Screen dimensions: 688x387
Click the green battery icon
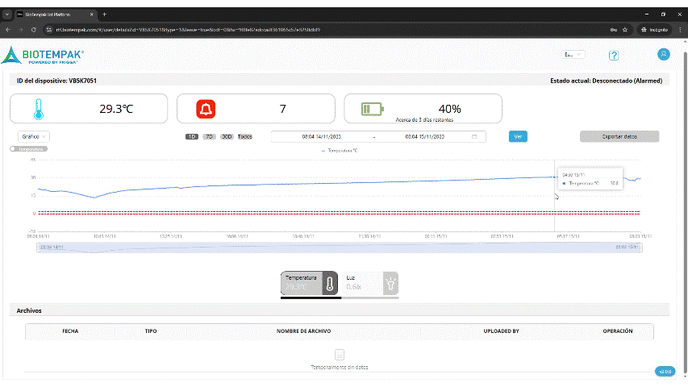click(x=372, y=109)
